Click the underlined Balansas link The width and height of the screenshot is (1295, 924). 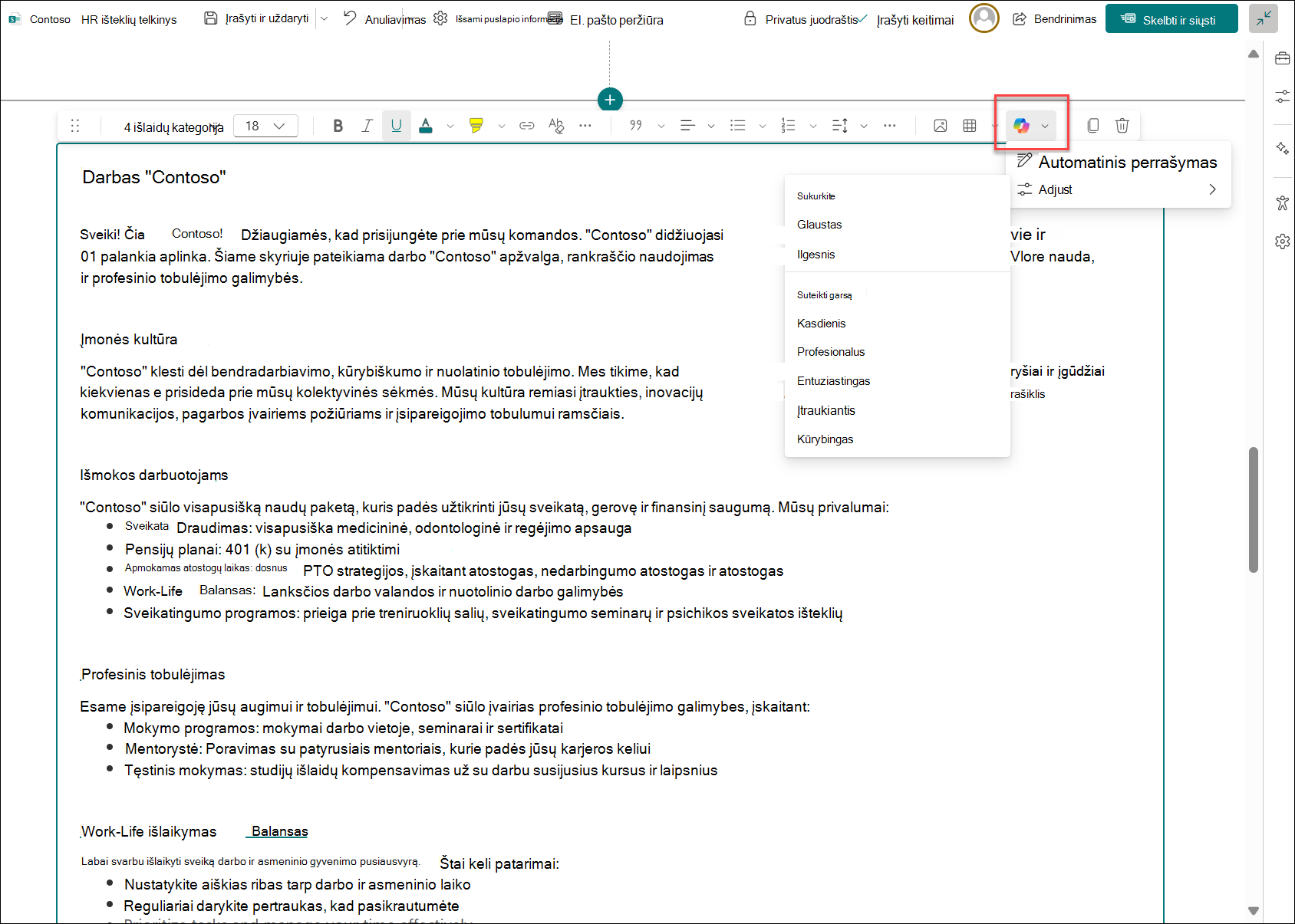click(x=280, y=831)
